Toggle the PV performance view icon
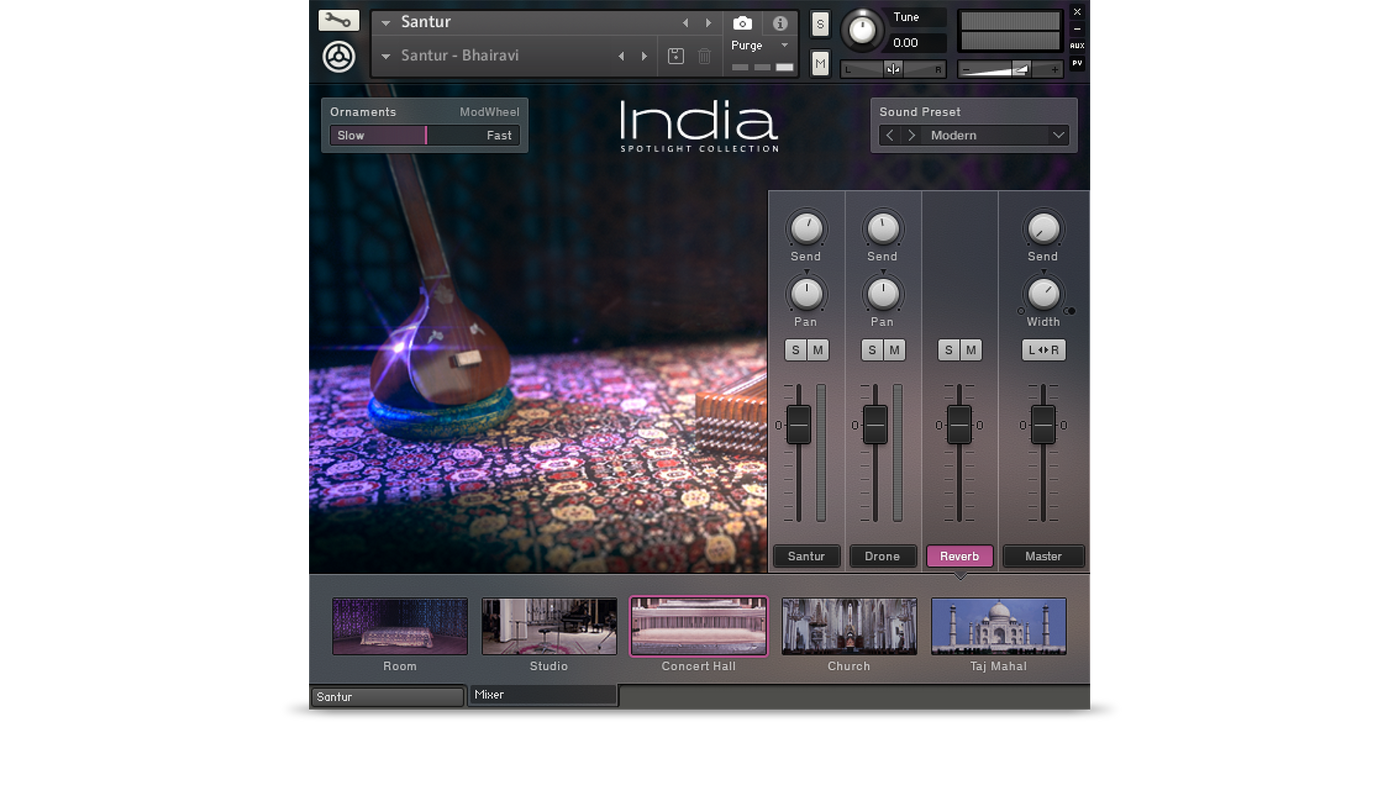Image resolution: width=1400 pixels, height=804 pixels. click(1077, 63)
